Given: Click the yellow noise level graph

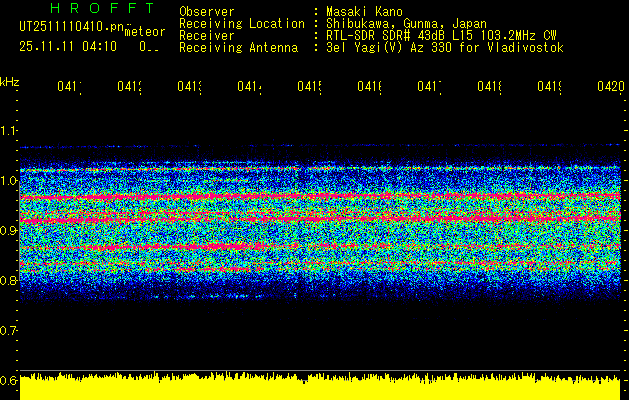Looking at the screenshot, I should (x=320, y=386).
